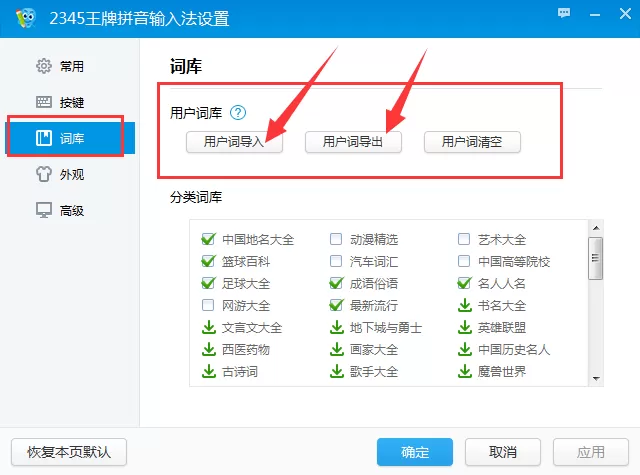Image resolution: width=640 pixels, height=475 pixels.
Task: Click the dictionary list scroll-down arrow
Action: 596,379
